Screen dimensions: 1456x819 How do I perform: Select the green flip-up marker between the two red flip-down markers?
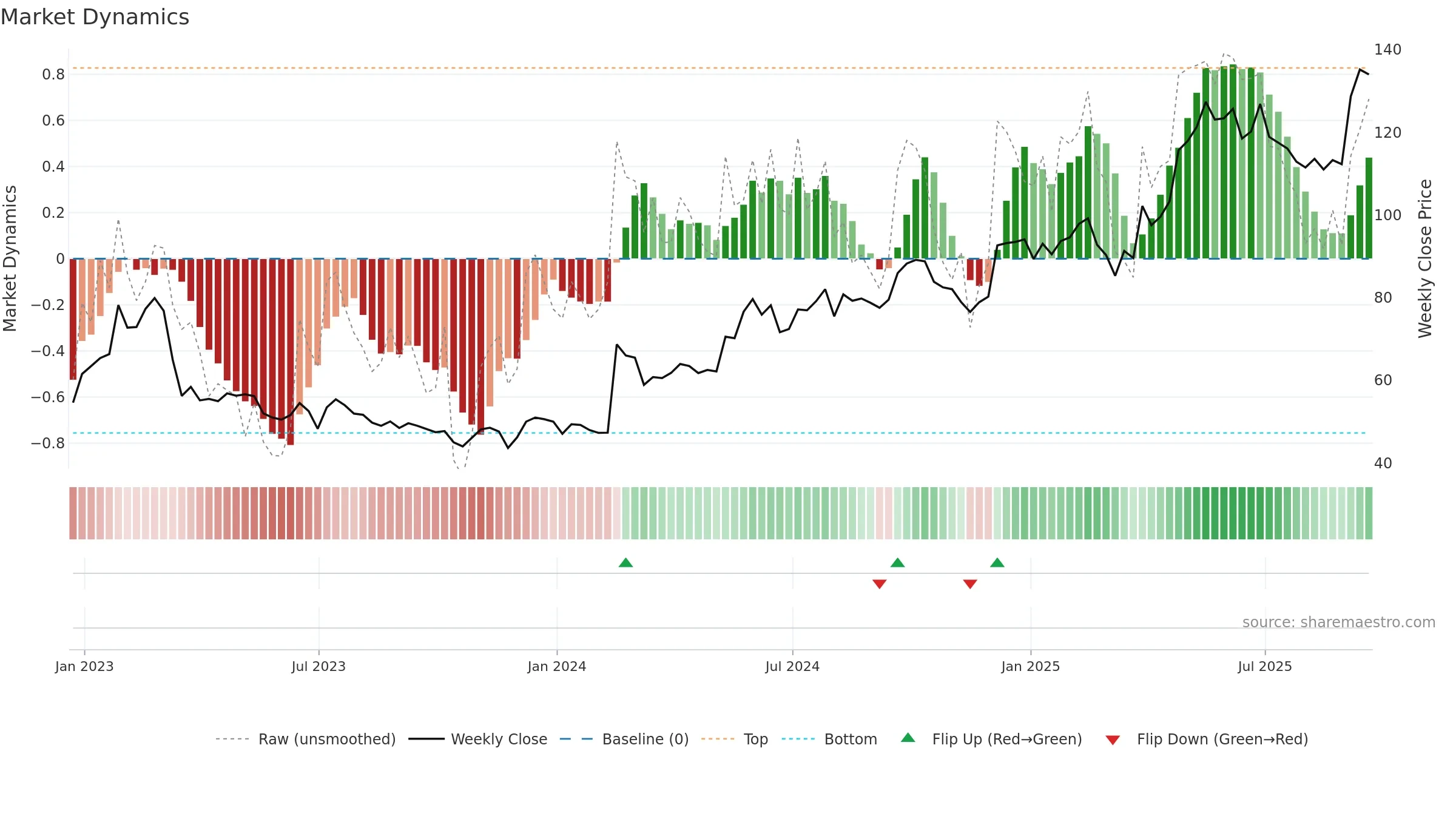pos(898,562)
